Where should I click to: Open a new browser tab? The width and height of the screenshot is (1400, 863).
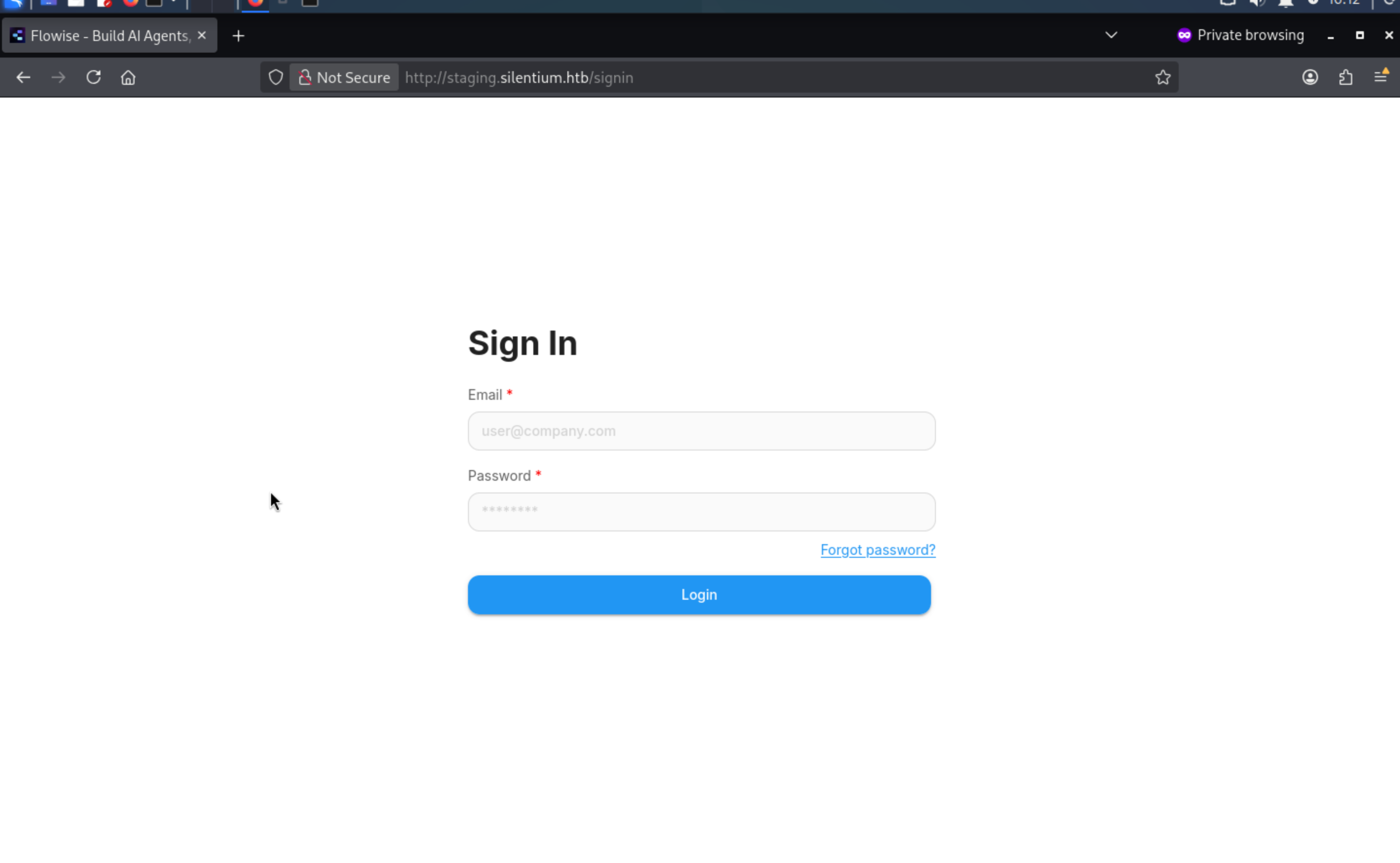238,36
